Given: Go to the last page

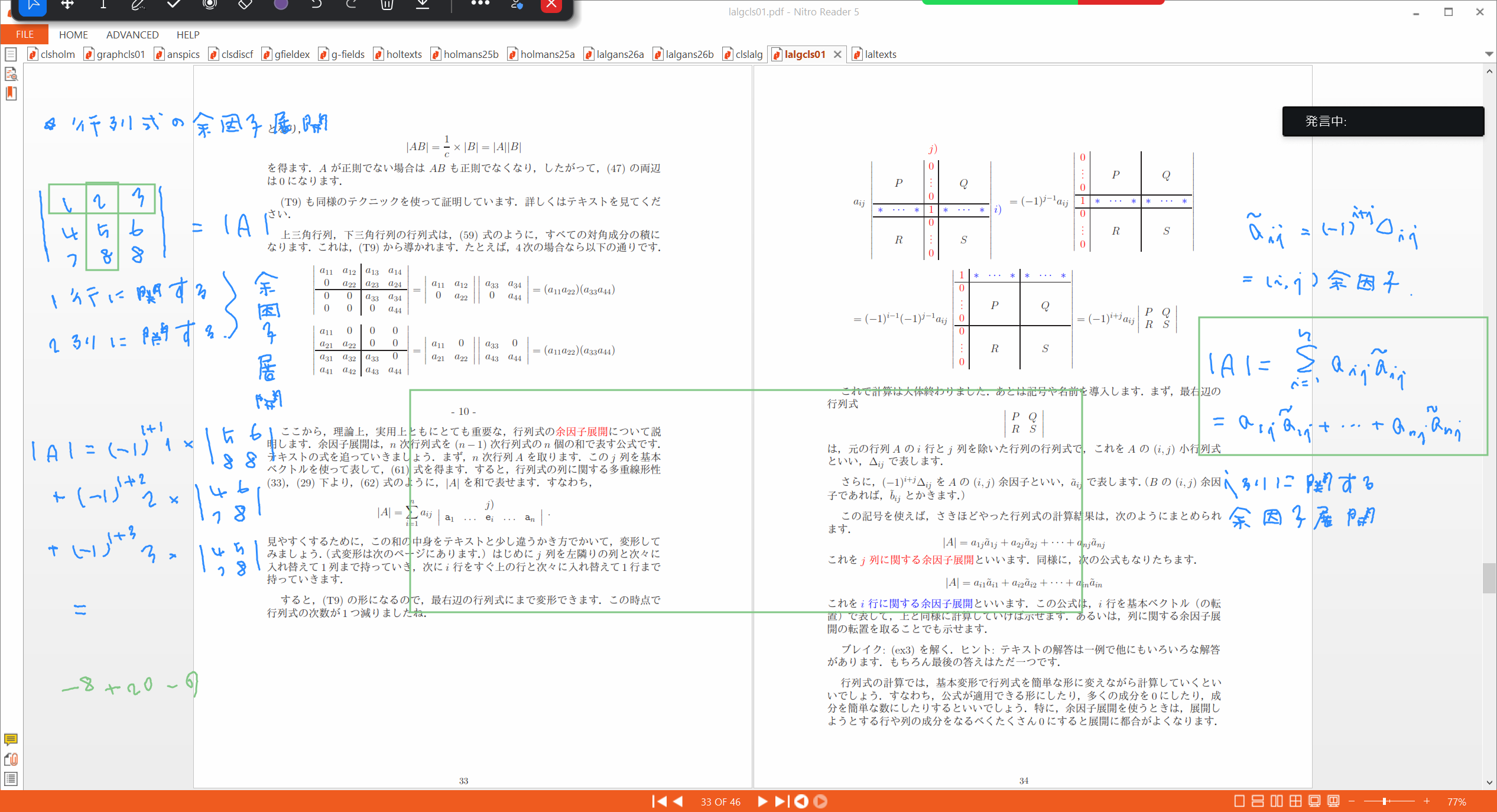Looking at the screenshot, I should pyautogui.click(x=782, y=801).
